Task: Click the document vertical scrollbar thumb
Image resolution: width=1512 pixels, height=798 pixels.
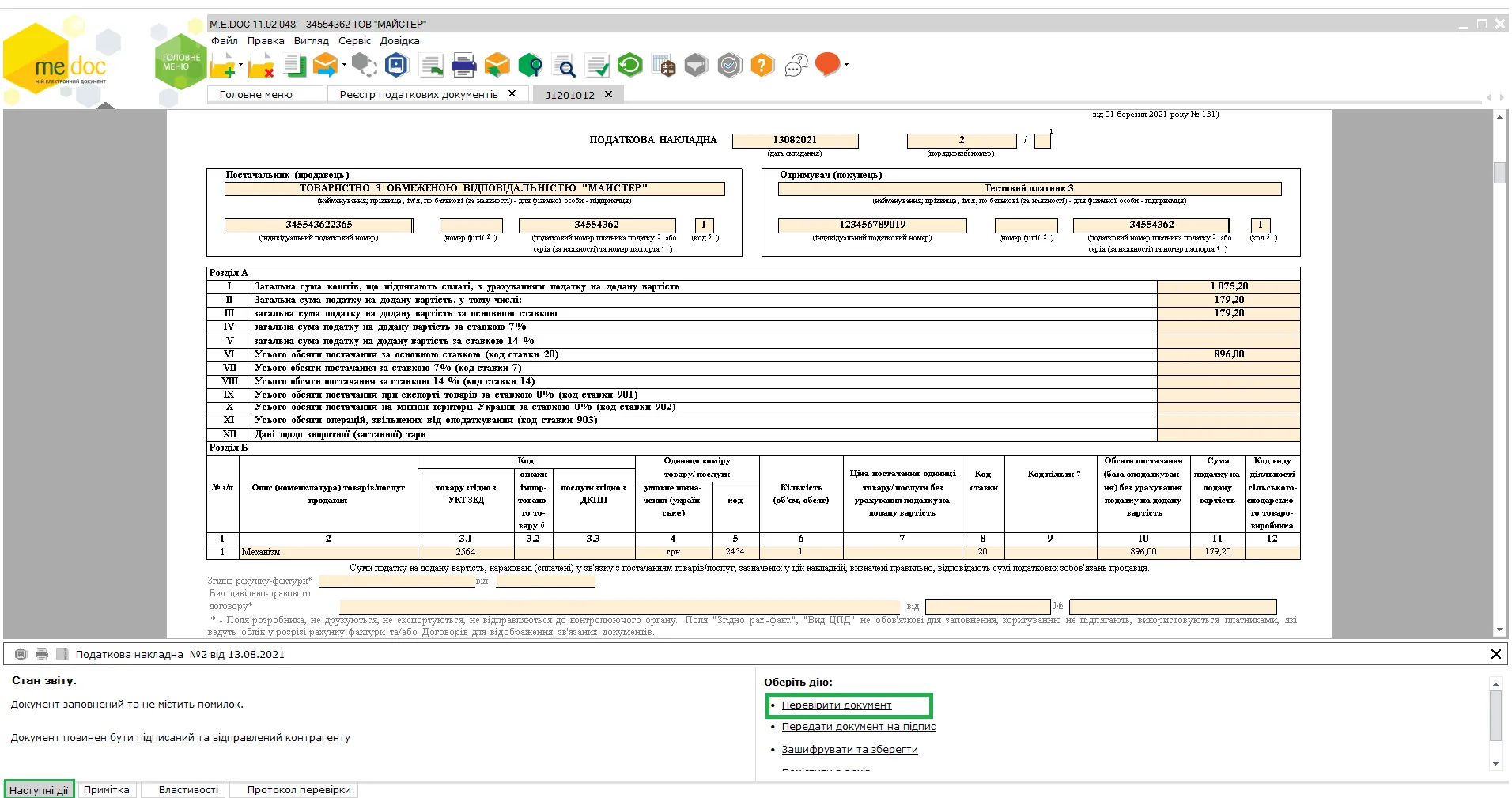Action: pos(1499,172)
